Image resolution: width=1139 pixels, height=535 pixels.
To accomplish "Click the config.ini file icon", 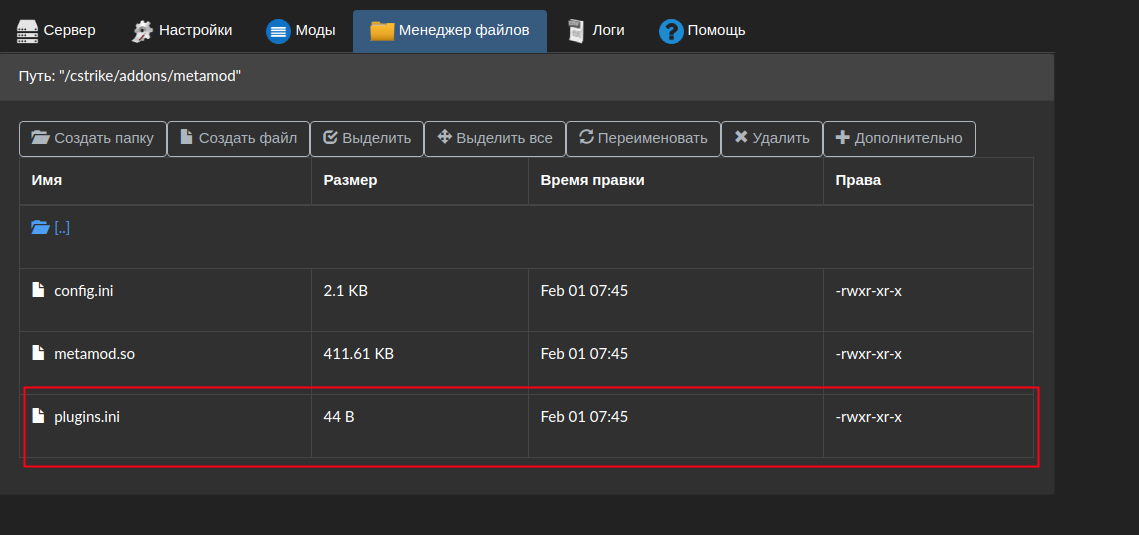I will pyautogui.click(x=38, y=290).
